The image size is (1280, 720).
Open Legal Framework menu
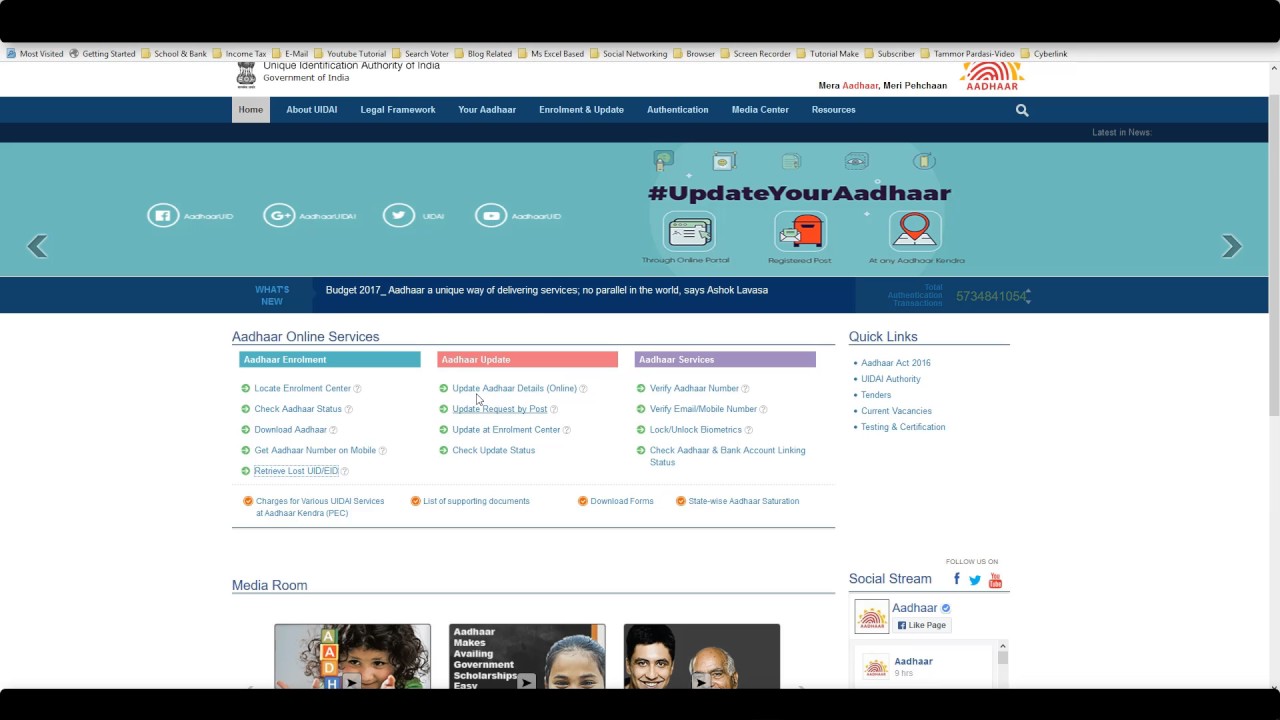398,110
